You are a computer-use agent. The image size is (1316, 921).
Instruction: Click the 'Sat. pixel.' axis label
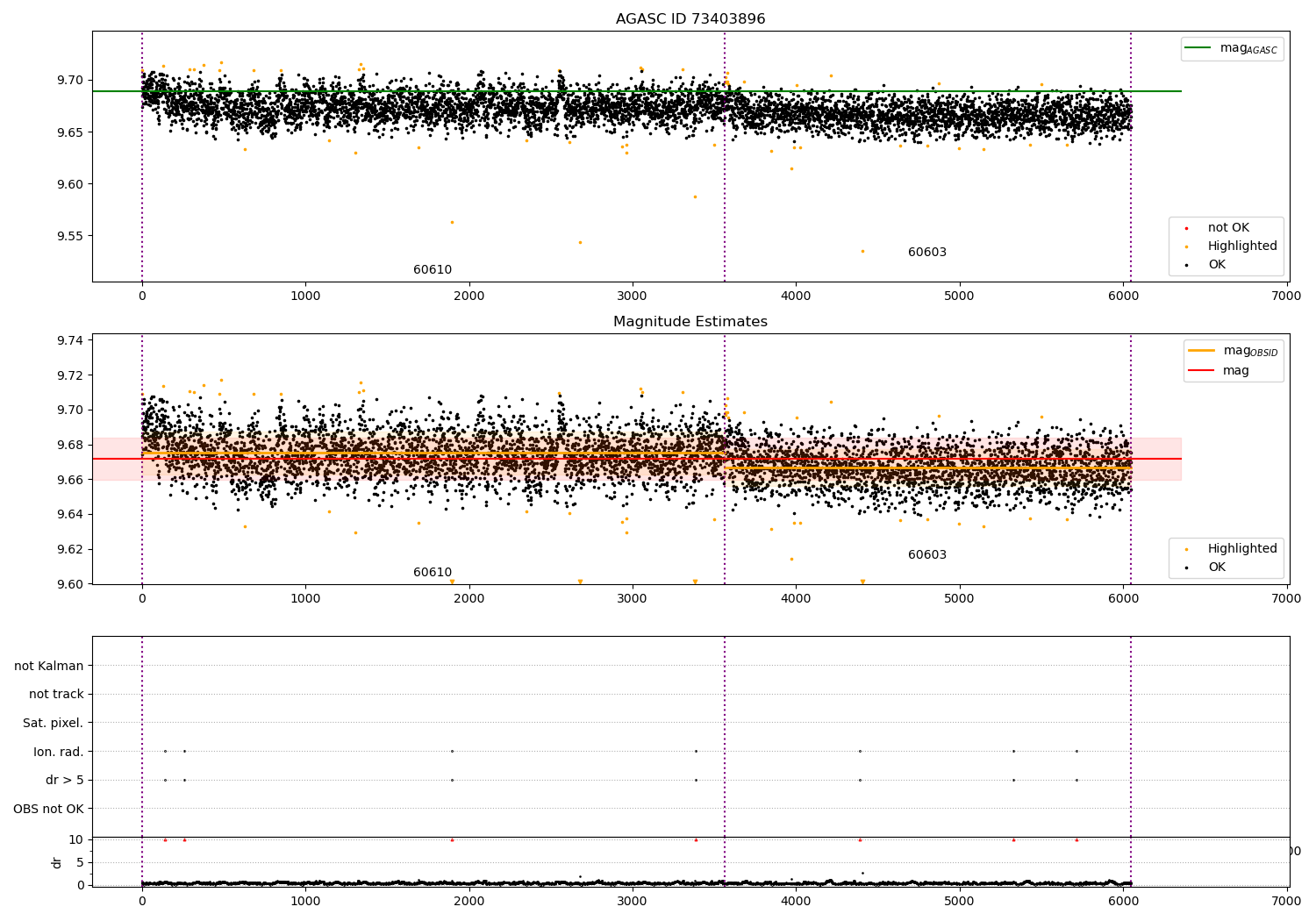(x=53, y=723)
